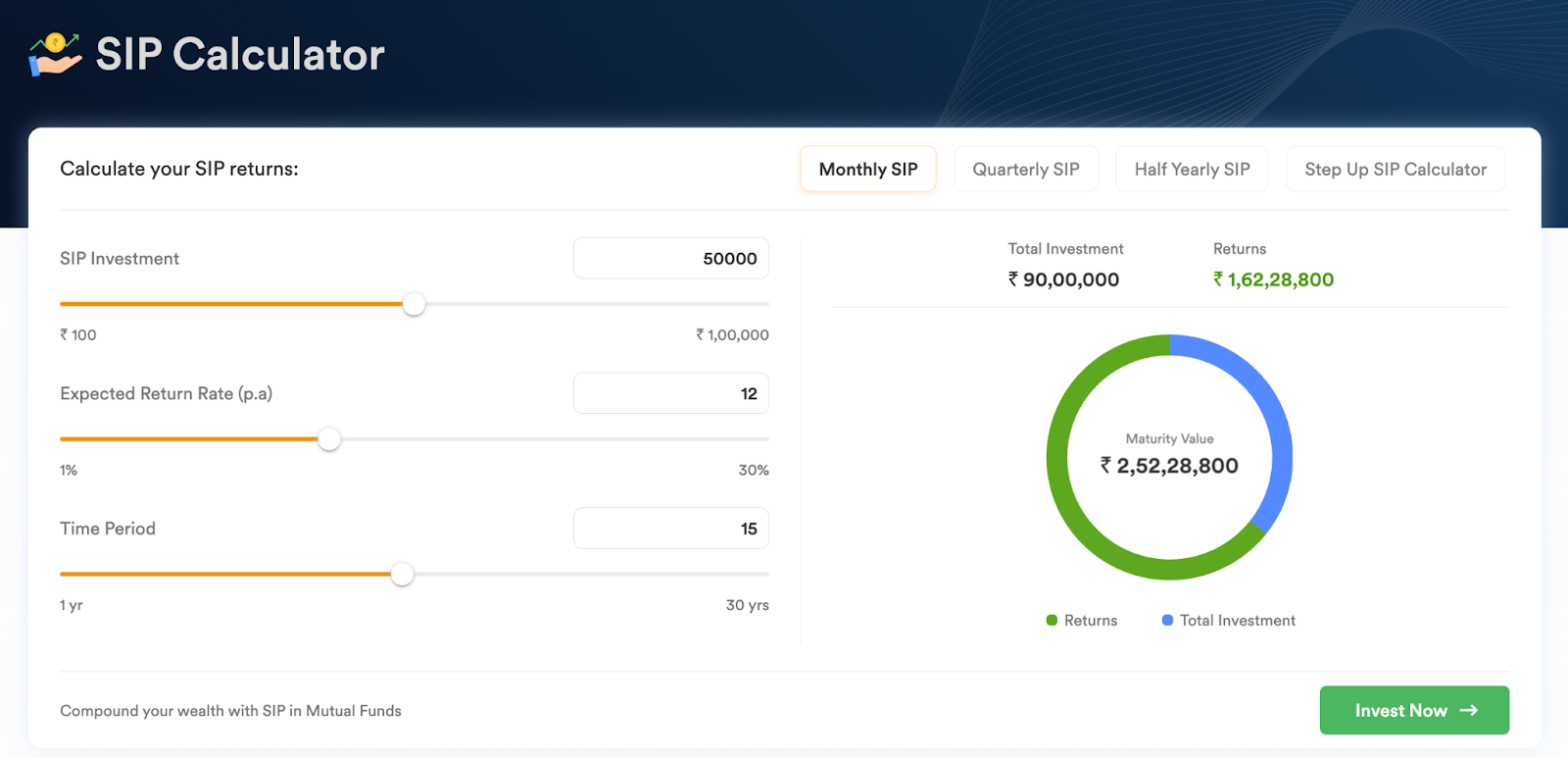The width and height of the screenshot is (1568, 758).
Task: Click the Time Period slider handle
Action: 402,575
